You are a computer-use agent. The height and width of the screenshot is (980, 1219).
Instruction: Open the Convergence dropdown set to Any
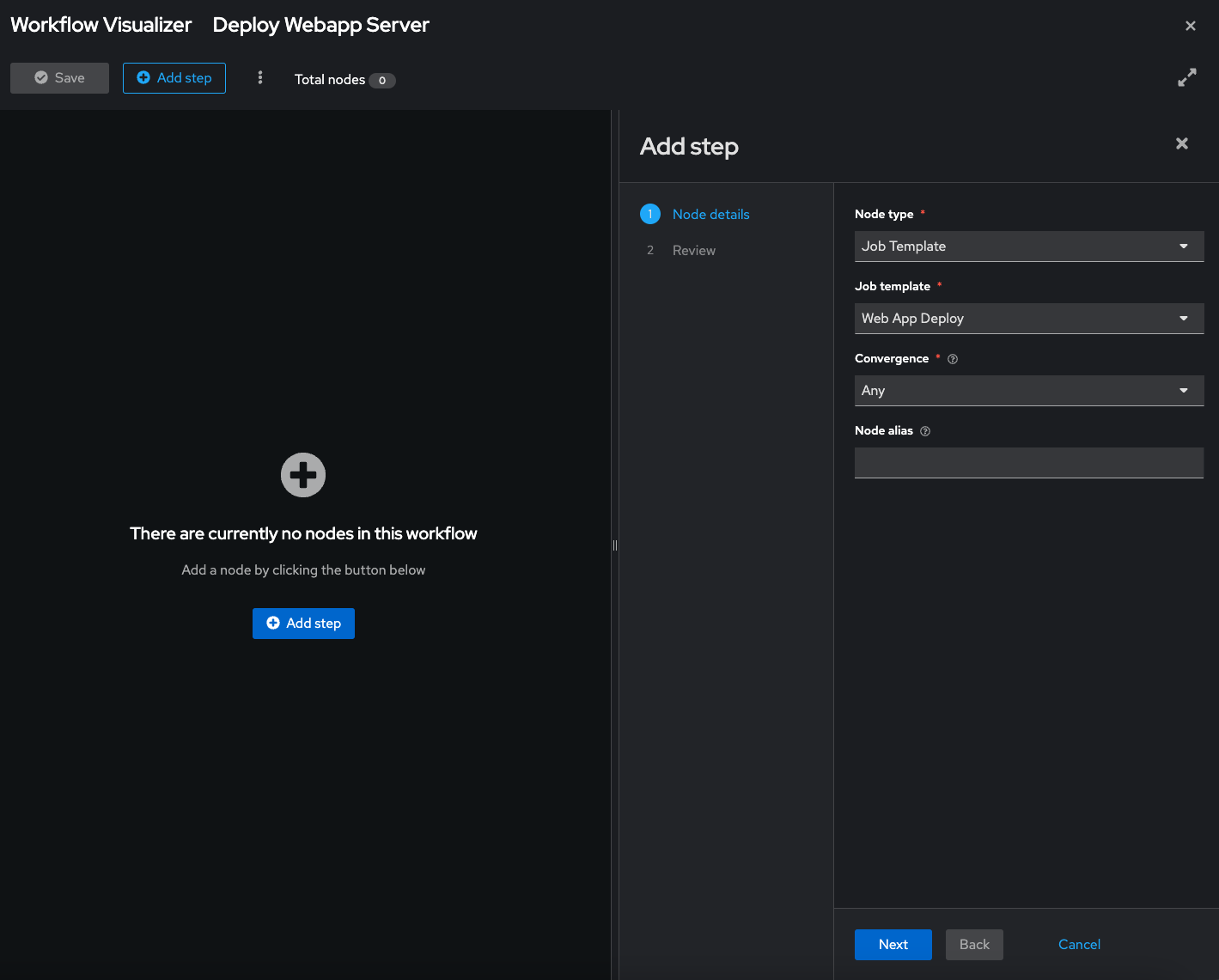click(x=1028, y=391)
